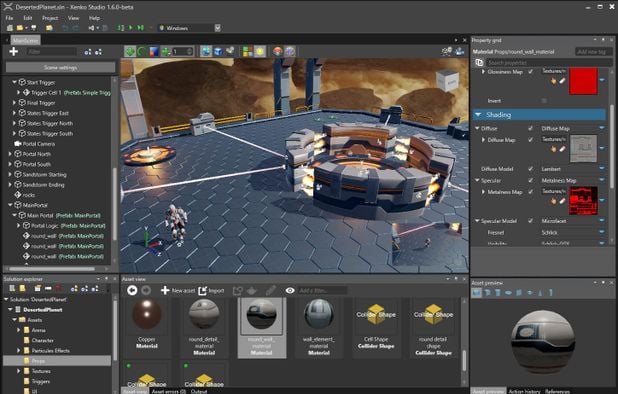
Task: Toggle the Diffuse Map checkbox
Action: 531,139
